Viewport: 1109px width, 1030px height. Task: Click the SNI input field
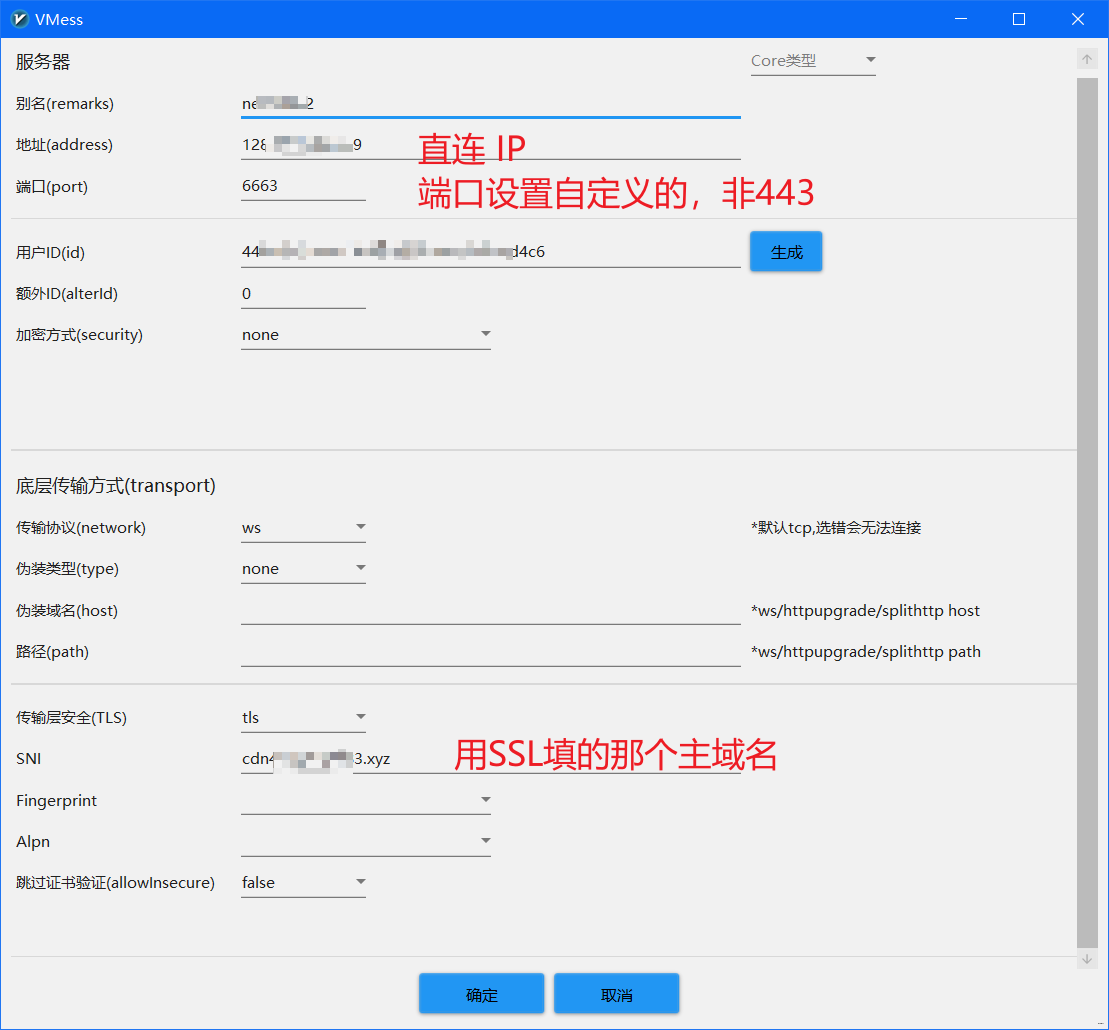click(490, 759)
